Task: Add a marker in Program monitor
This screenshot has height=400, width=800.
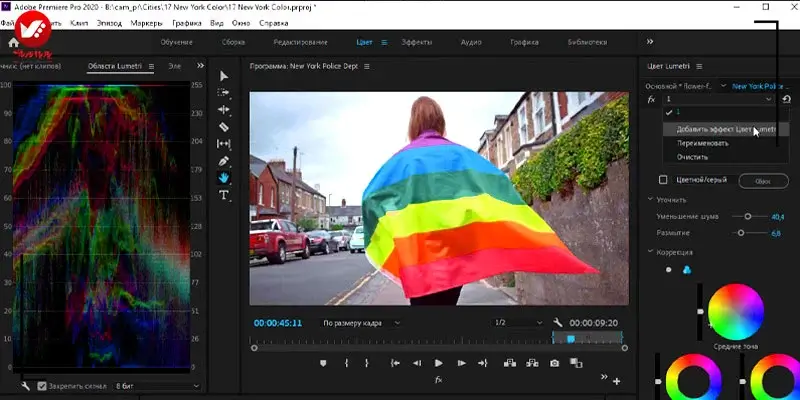Action: pos(322,363)
